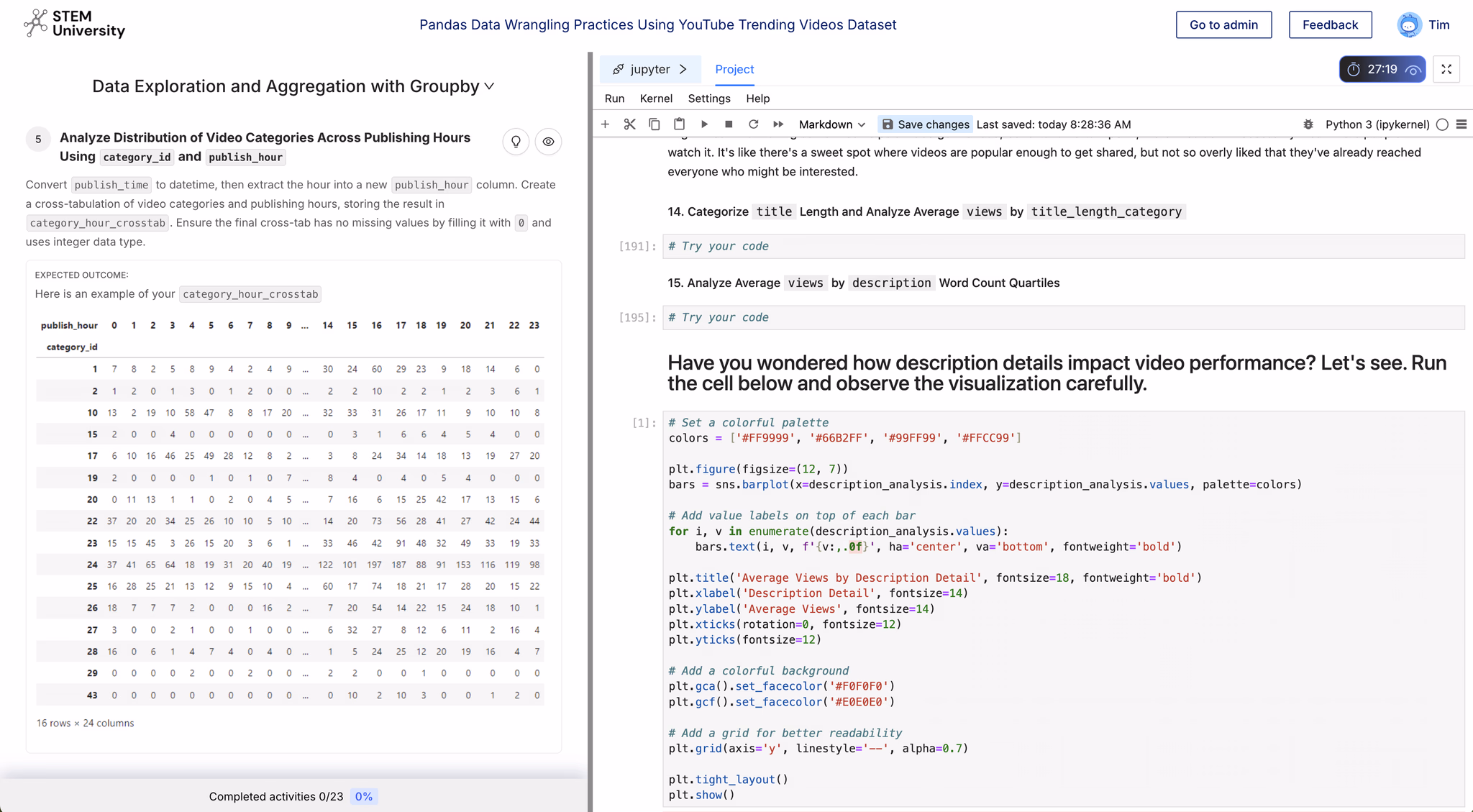This screenshot has height=812, width=1473.
Task: Click the kernel status circle indicator
Action: [x=1442, y=124]
